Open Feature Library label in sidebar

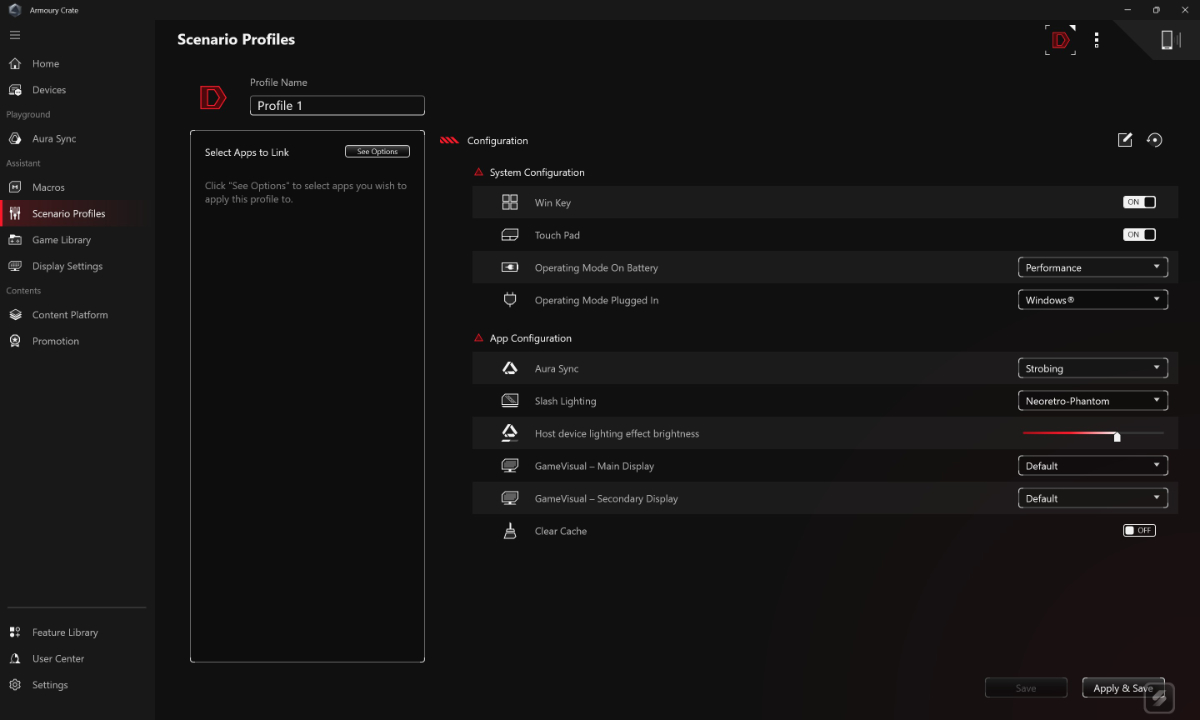pyautogui.click(x=65, y=633)
